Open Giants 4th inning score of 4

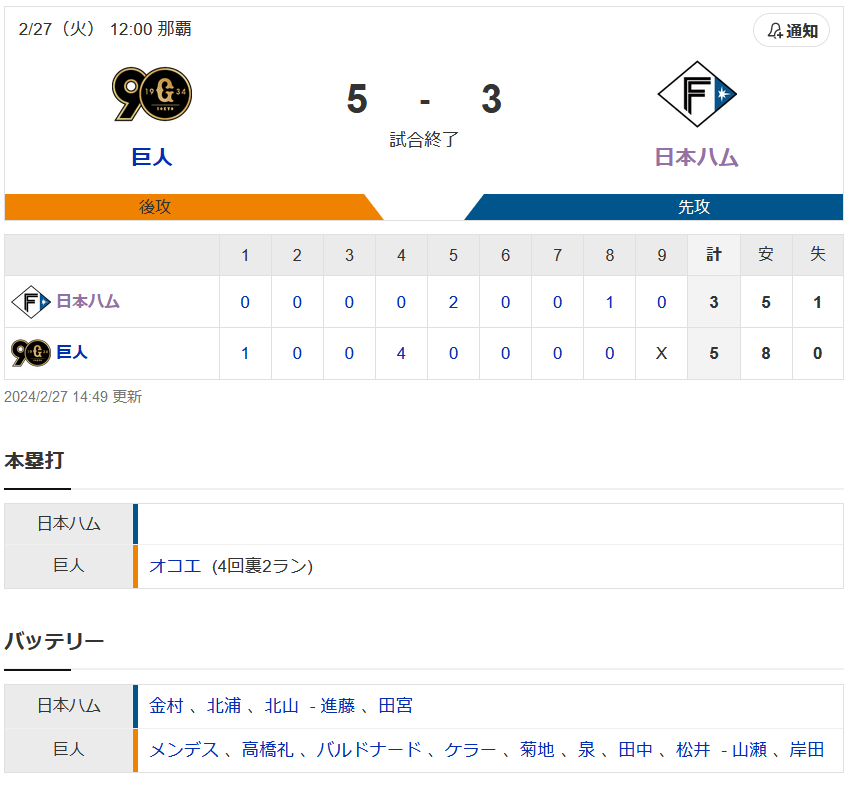pyautogui.click(x=401, y=353)
